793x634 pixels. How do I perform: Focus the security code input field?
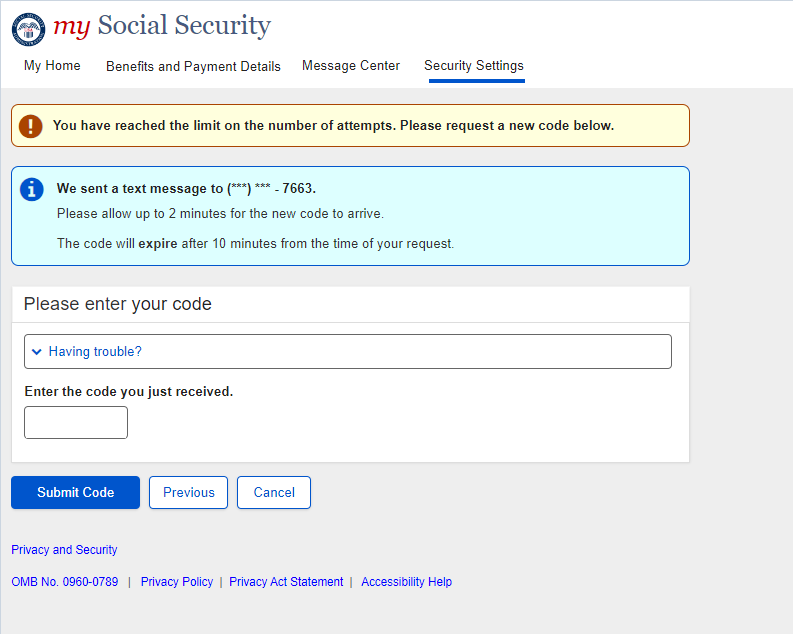click(x=76, y=422)
